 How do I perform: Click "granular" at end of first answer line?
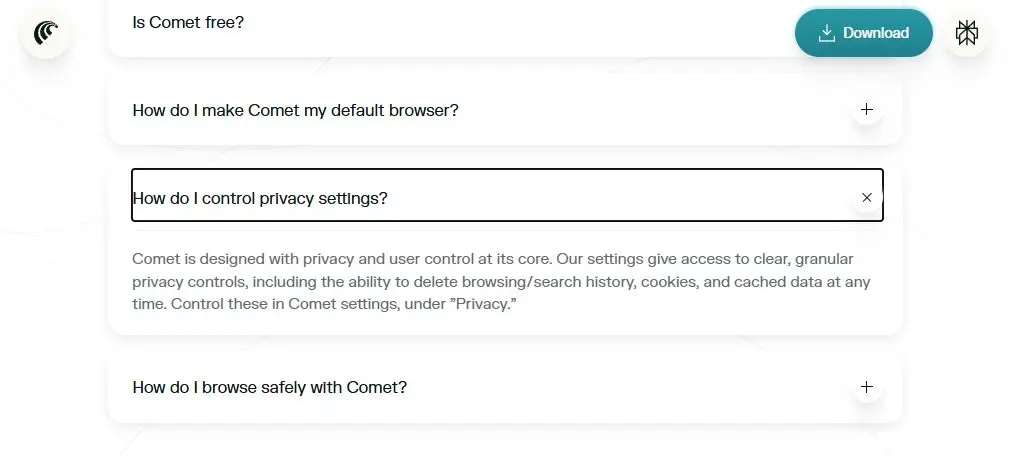click(x=823, y=259)
